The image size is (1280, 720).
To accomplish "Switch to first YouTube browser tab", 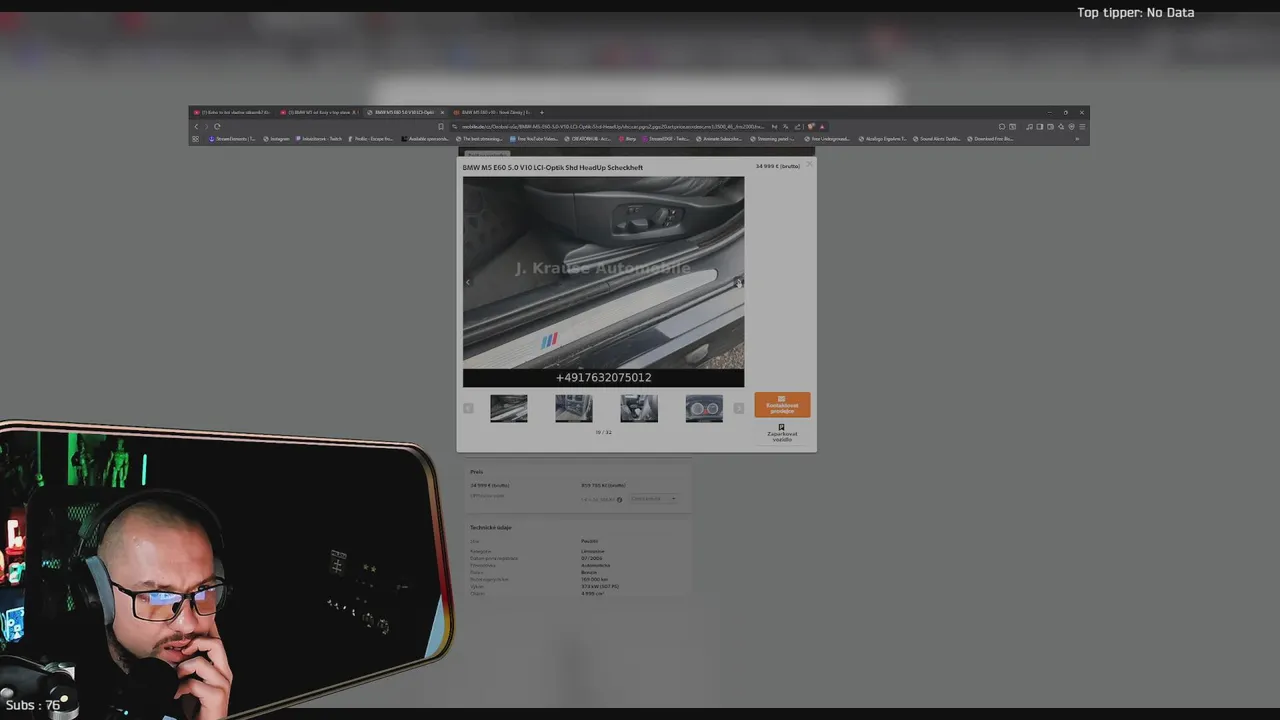I will [231, 112].
